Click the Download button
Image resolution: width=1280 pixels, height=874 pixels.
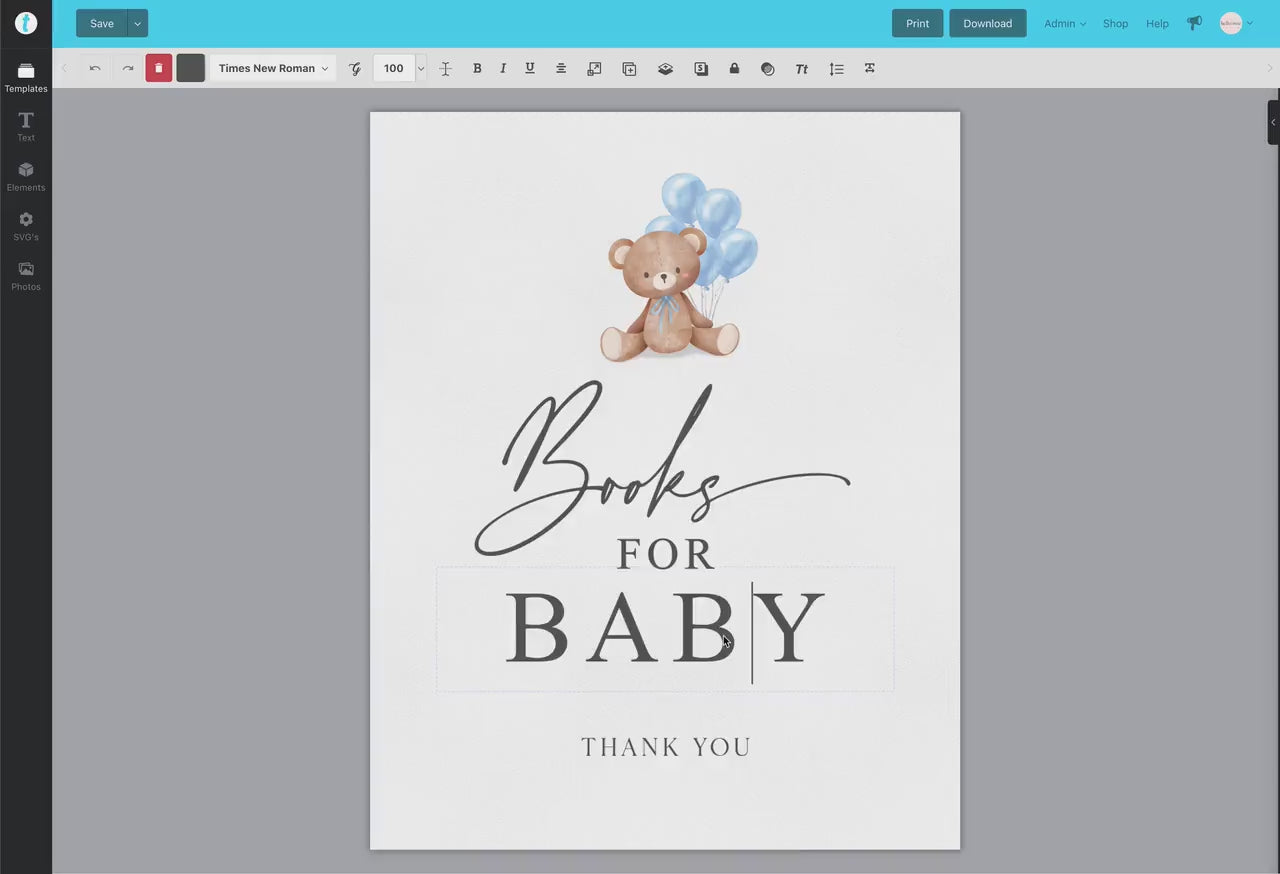[x=988, y=23]
